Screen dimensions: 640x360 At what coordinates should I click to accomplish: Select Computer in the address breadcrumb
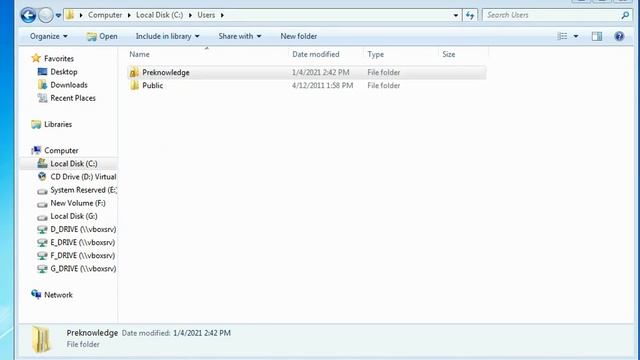click(105, 15)
